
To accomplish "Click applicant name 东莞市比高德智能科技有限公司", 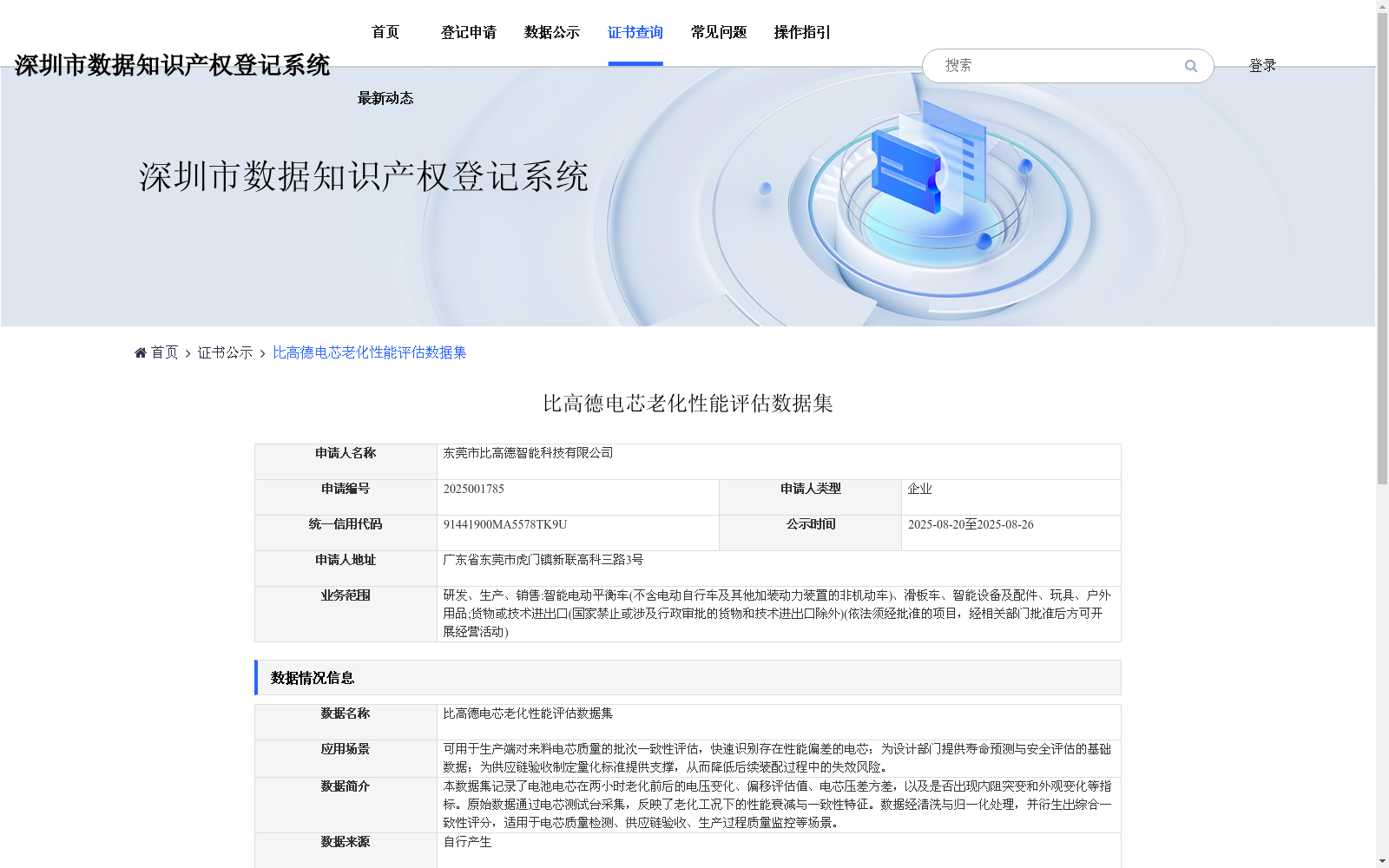I will point(528,453).
